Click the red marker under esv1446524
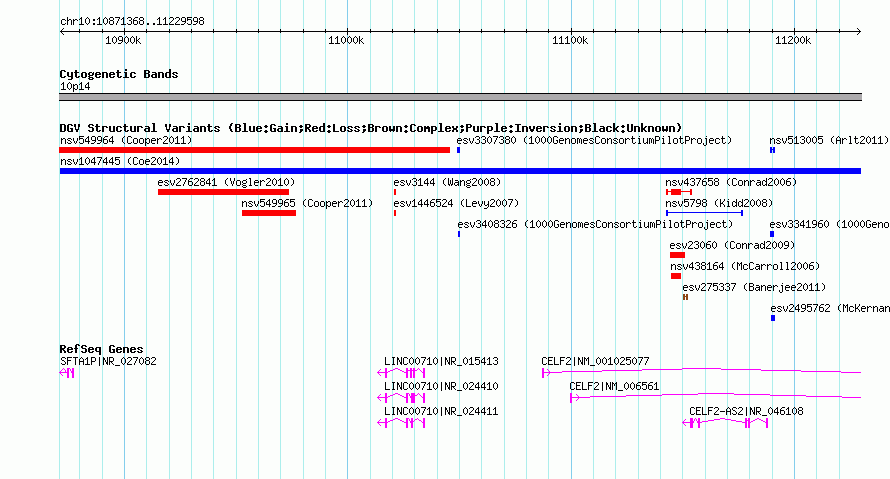 tap(394, 213)
